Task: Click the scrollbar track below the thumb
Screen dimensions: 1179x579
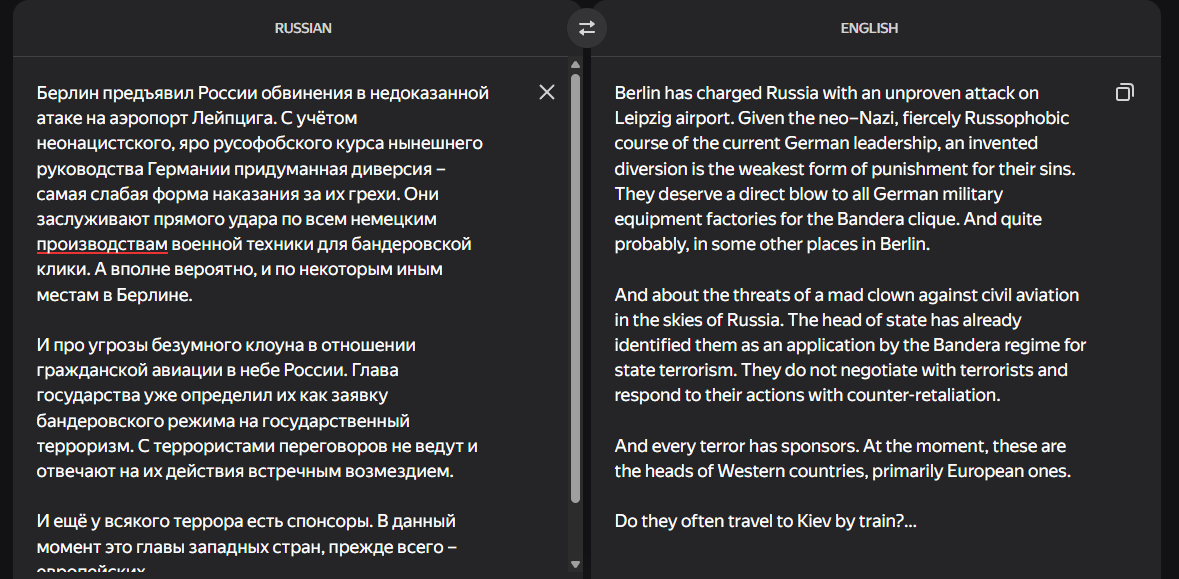Action: 576,531
